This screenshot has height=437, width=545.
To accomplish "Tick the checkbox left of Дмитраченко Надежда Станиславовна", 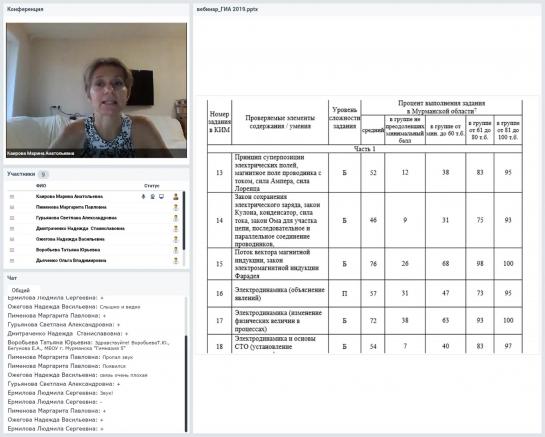I will 12,228.
